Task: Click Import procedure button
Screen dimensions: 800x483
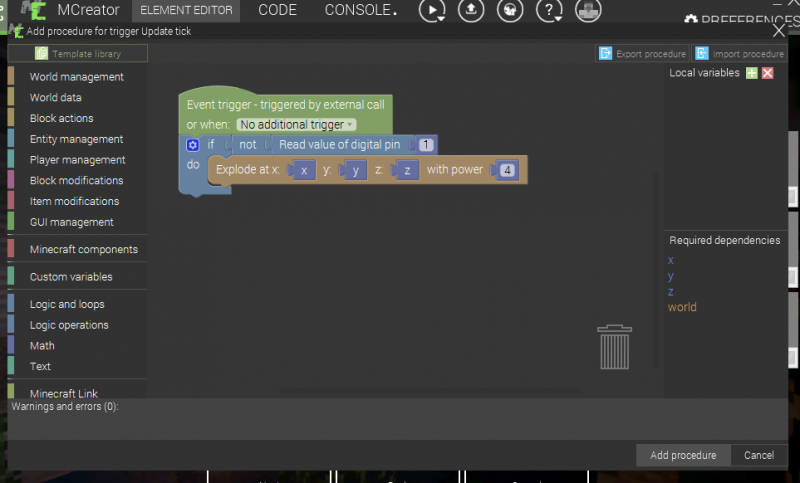Action: [739, 54]
